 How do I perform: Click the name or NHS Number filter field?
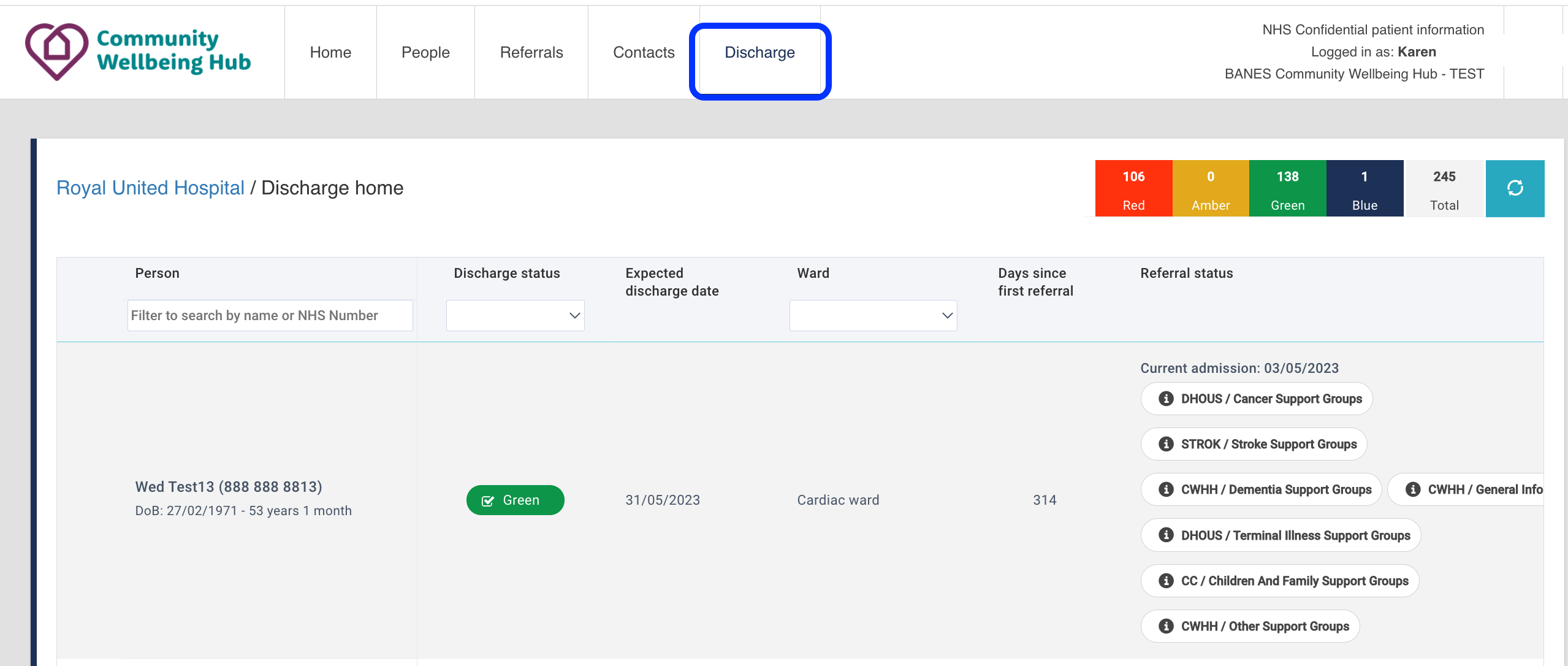(270, 315)
